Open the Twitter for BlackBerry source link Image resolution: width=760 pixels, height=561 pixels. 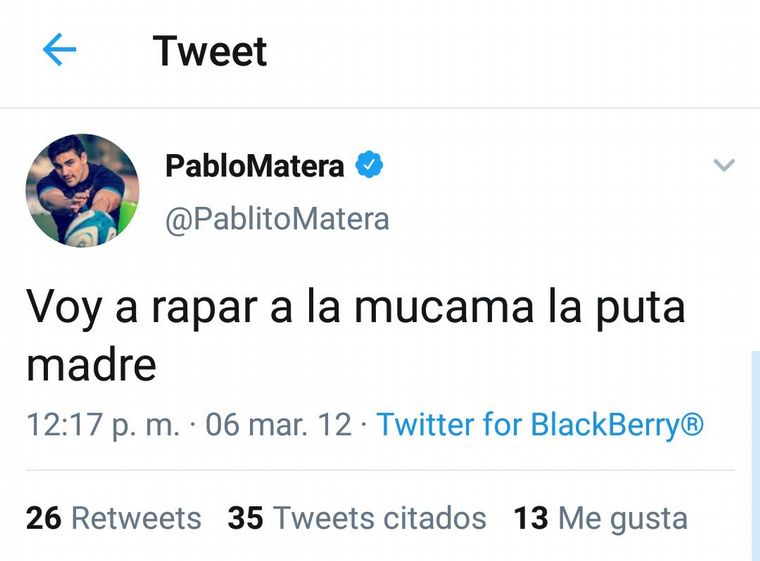point(528,425)
